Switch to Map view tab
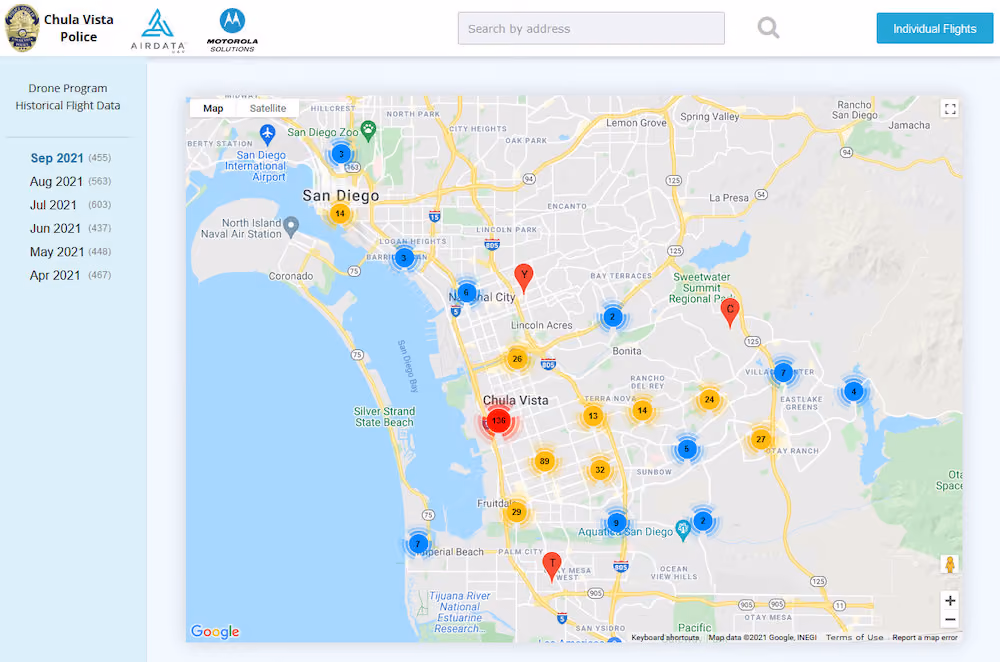The image size is (1000, 662). tap(213, 108)
